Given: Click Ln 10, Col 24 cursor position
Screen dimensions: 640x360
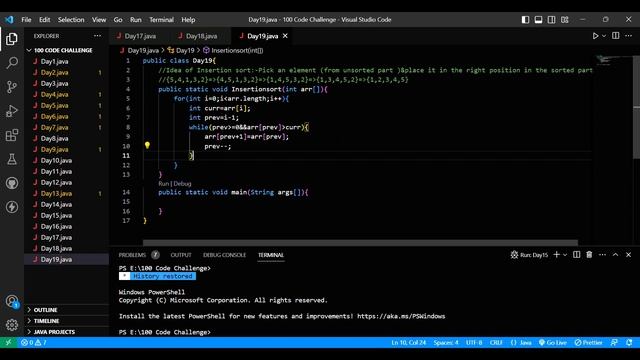Looking at the screenshot, I should (409, 342).
